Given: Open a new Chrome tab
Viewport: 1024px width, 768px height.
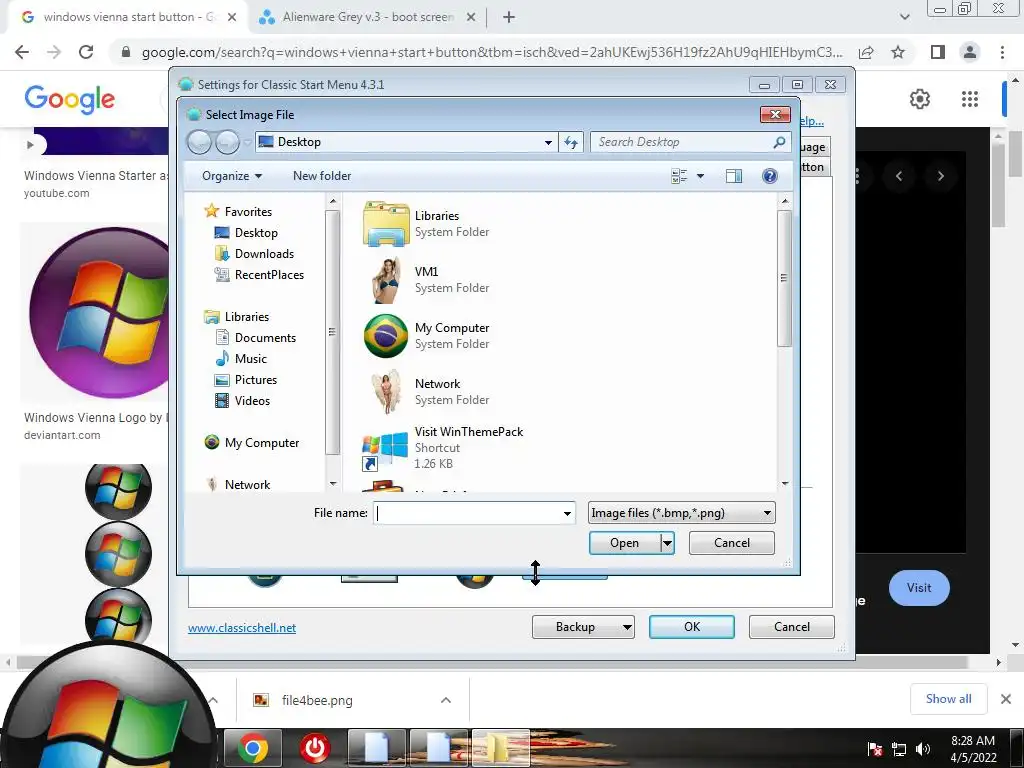Looking at the screenshot, I should (509, 17).
